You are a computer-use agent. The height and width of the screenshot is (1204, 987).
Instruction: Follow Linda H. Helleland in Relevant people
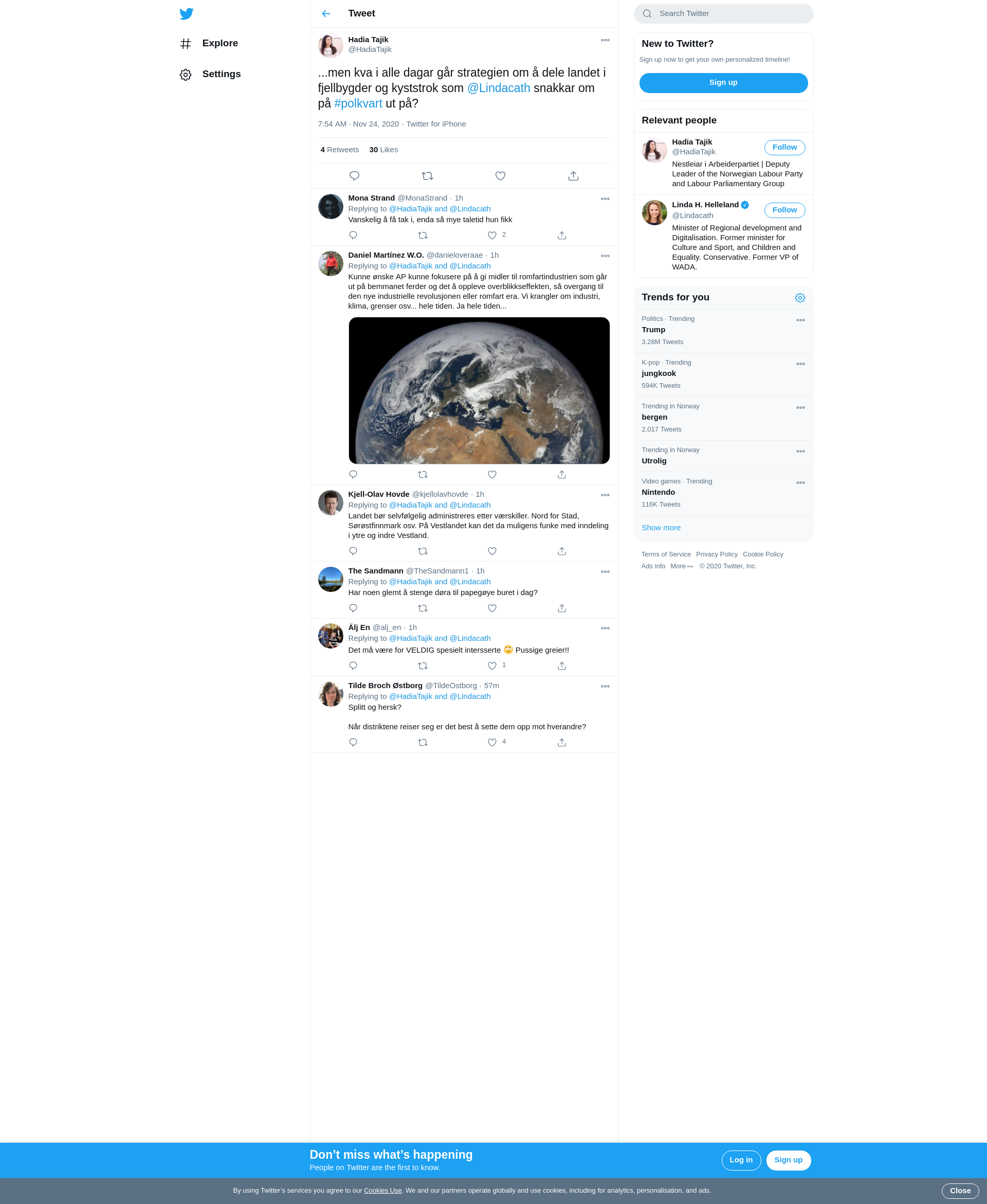pos(784,210)
